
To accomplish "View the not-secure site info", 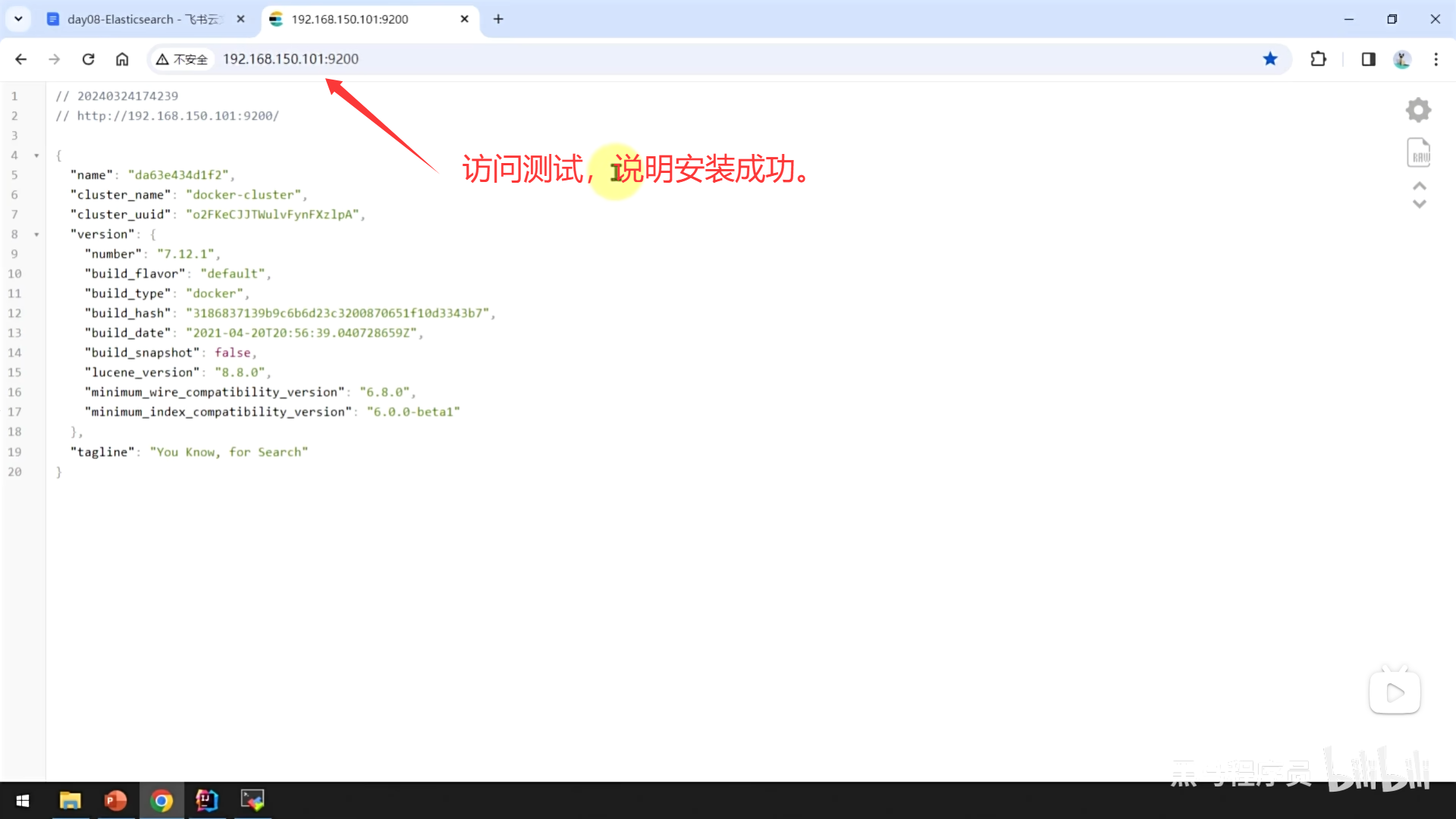I will point(182,59).
